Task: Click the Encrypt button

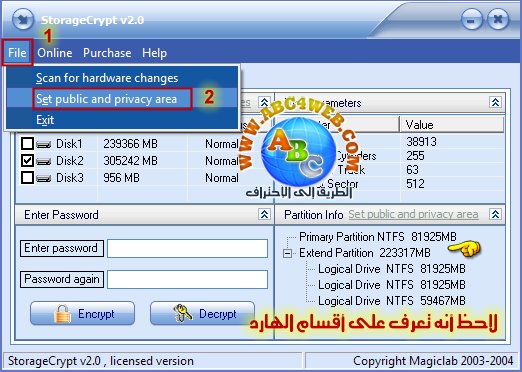Action: coord(83,313)
